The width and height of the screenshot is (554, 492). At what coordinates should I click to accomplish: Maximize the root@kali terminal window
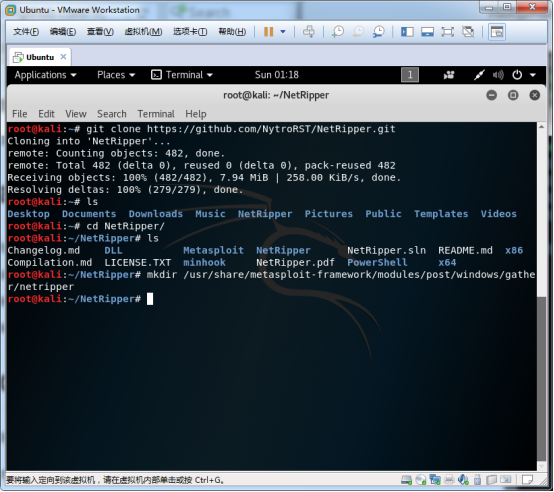point(513,95)
